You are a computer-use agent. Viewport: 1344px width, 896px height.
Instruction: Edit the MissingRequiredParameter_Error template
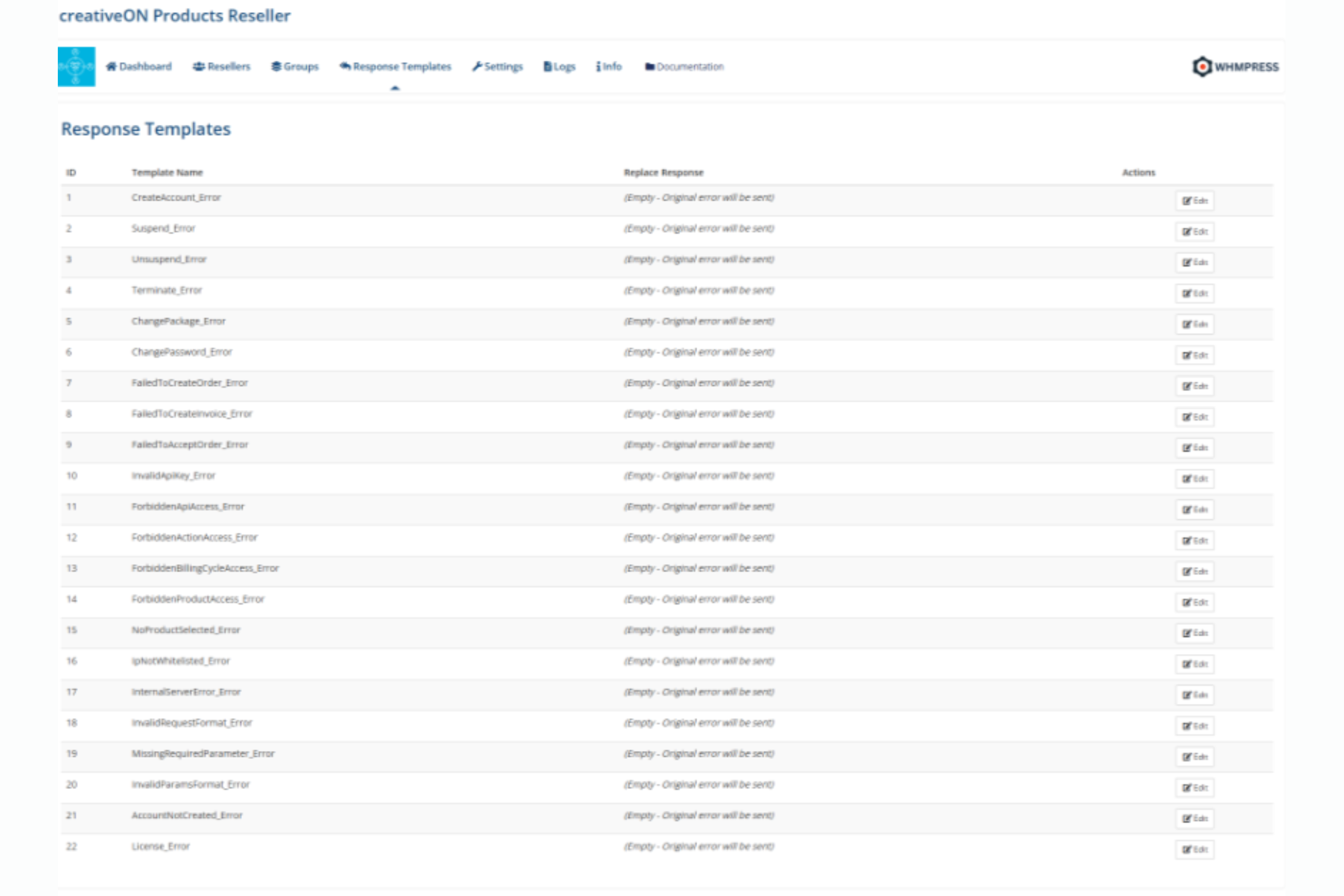[x=1194, y=757]
